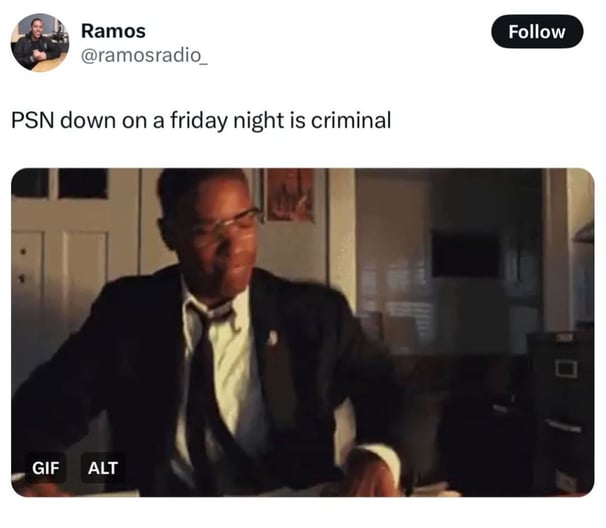Open the ALT description badge on GIF
Viewport: 606px width, 528px height.
(x=103, y=468)
